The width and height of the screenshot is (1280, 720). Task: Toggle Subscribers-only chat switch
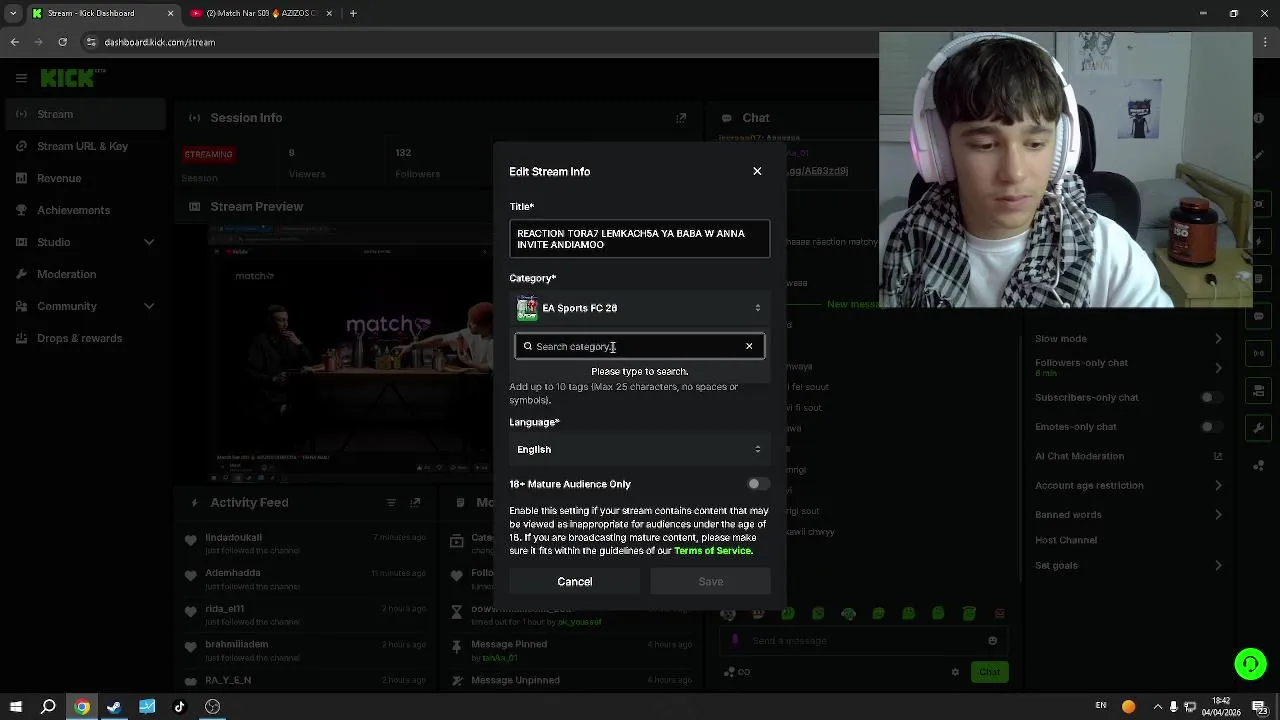point(1209,397)
